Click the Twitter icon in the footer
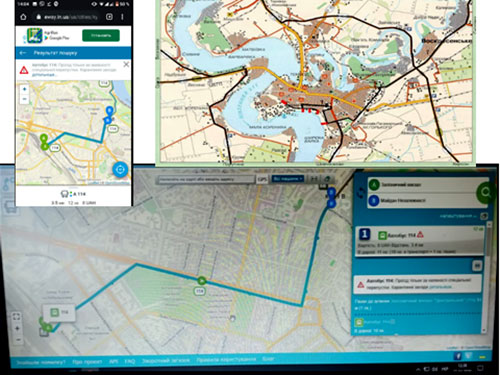This screenshot has width=500, height=375. point(468,356)
